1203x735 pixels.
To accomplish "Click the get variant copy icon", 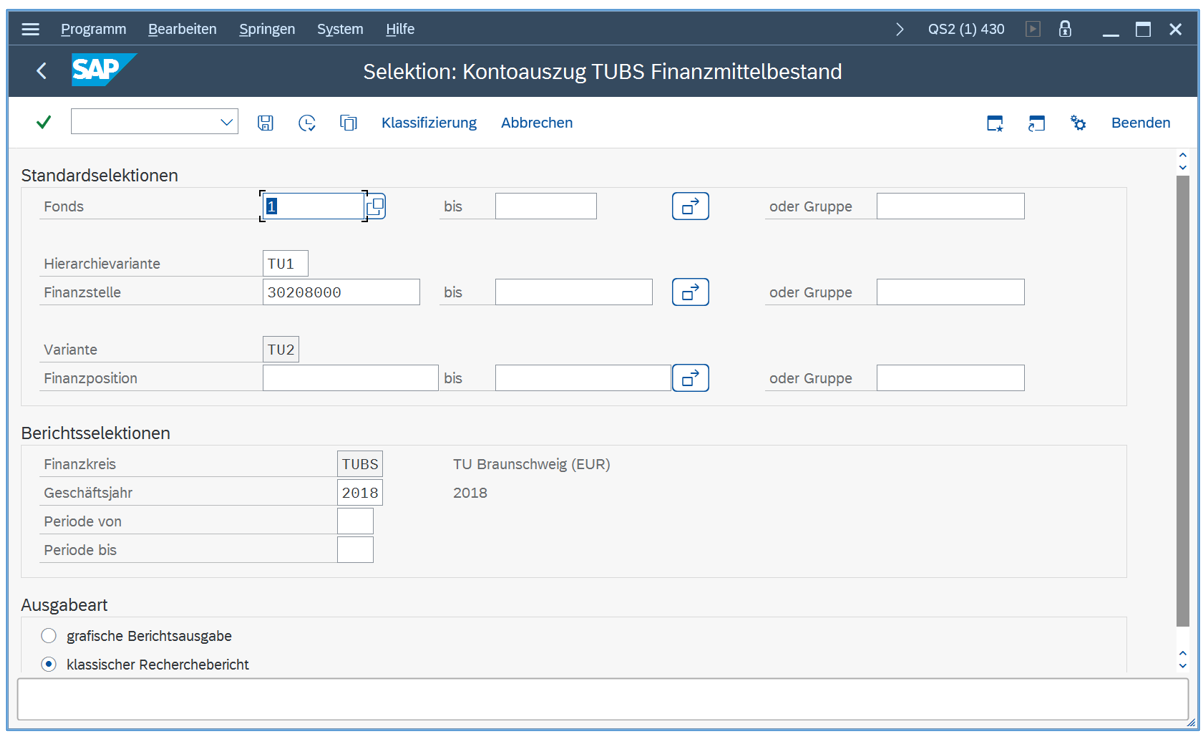I will (x=348, y=123).
